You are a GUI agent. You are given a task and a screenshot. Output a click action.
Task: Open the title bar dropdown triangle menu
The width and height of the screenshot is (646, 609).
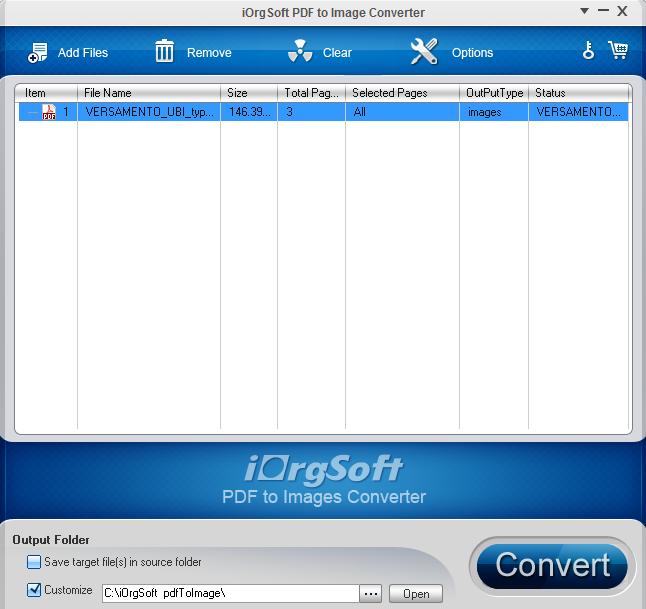click(x=584, y=11)
